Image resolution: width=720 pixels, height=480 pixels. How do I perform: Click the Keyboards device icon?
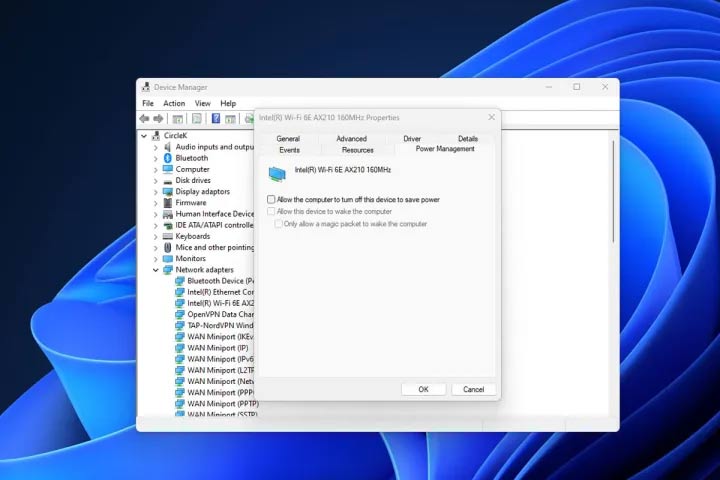pos(168,237)
